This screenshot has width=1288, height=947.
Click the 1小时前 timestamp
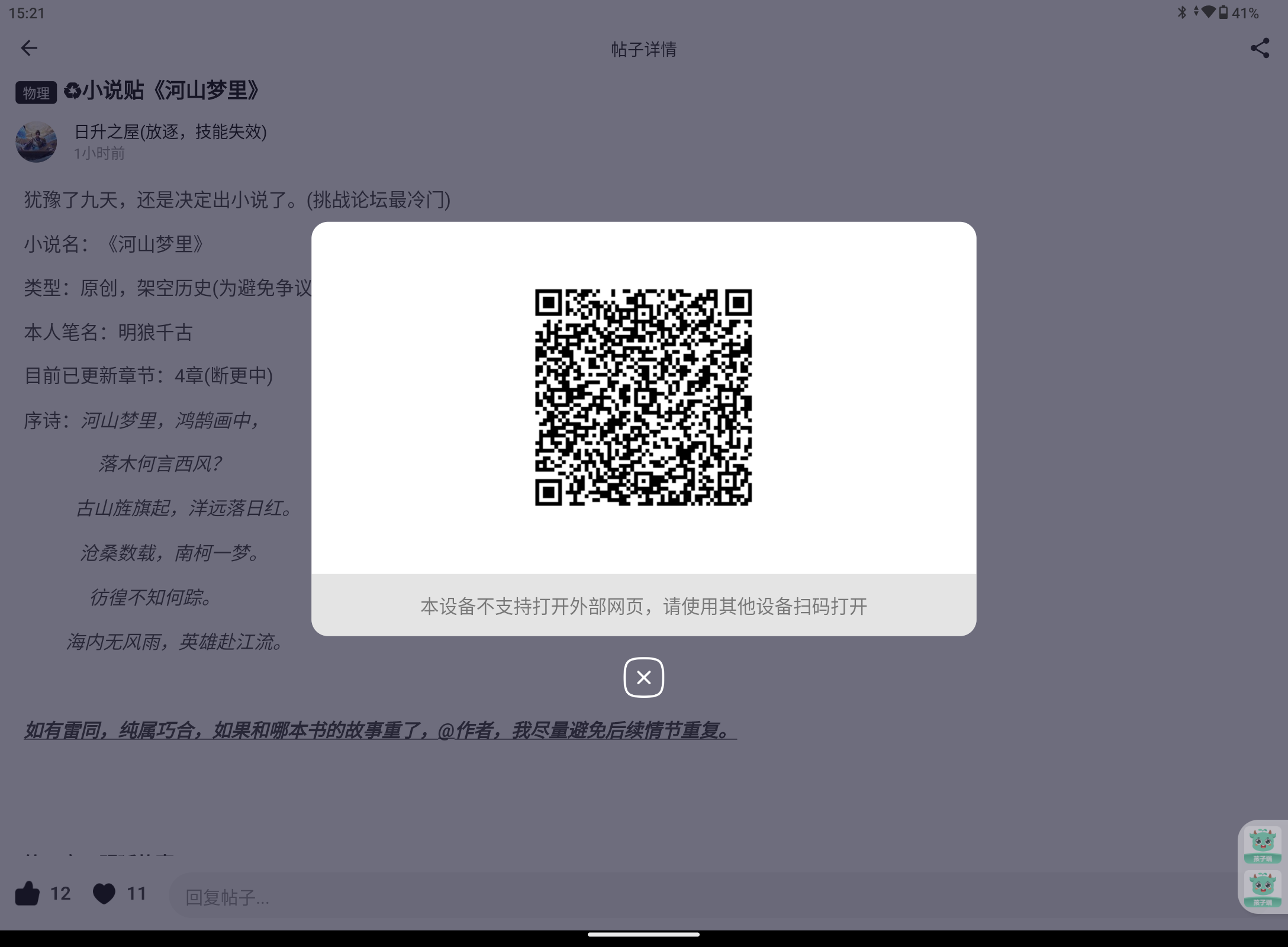click(99, 153)
